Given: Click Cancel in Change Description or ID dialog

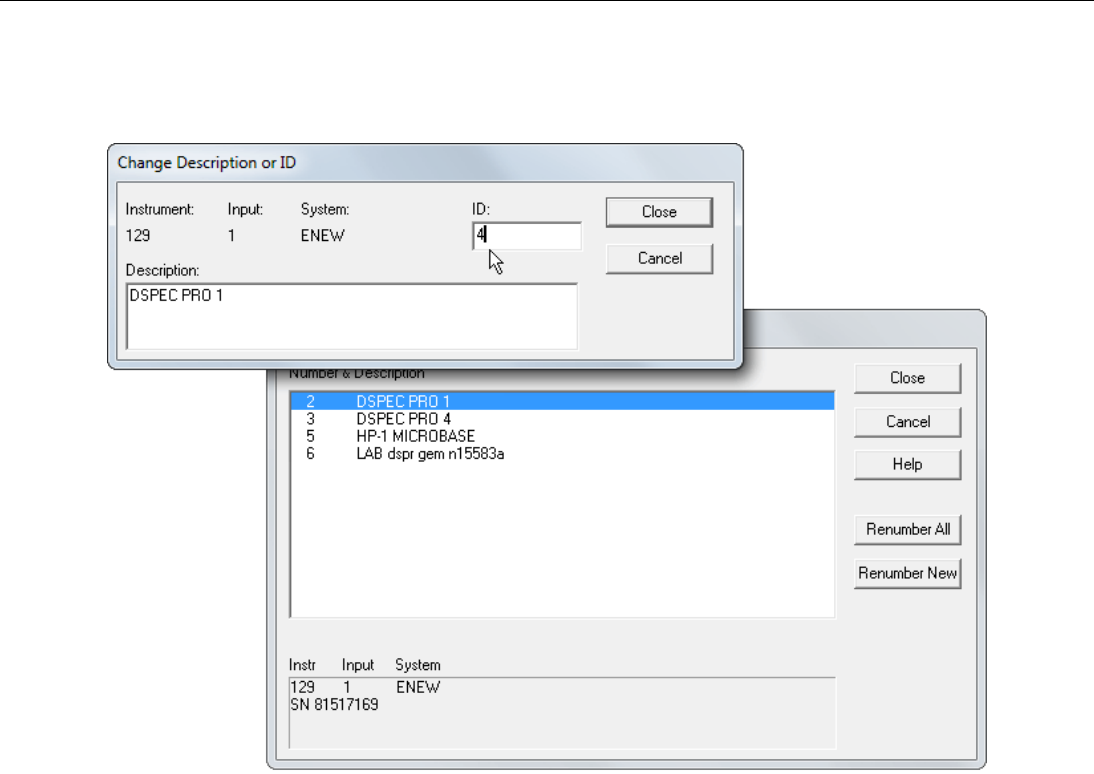Looking at the screenshot, I should point(659,259).
